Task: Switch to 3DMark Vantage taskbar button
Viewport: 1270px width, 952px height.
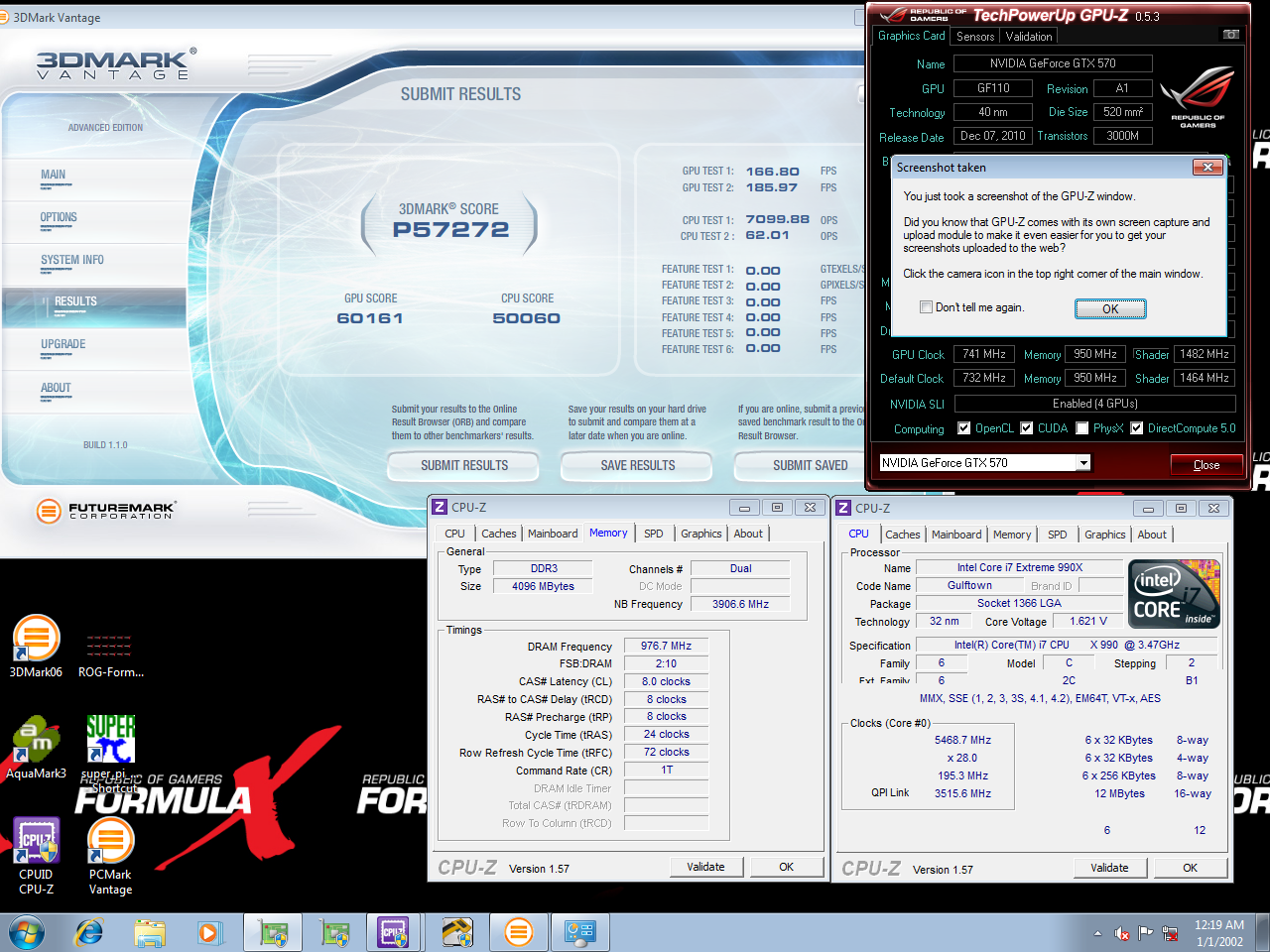Action: point(518,933)
